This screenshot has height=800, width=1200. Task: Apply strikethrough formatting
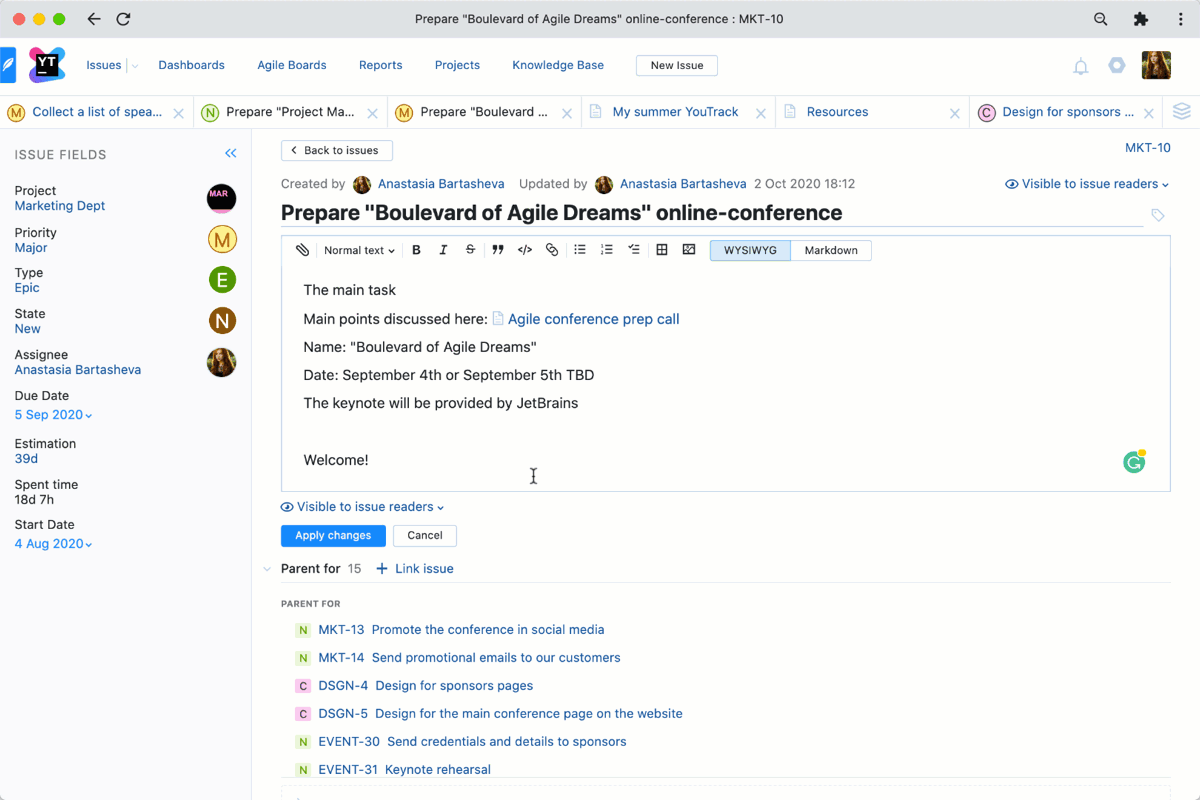(470, 250)
